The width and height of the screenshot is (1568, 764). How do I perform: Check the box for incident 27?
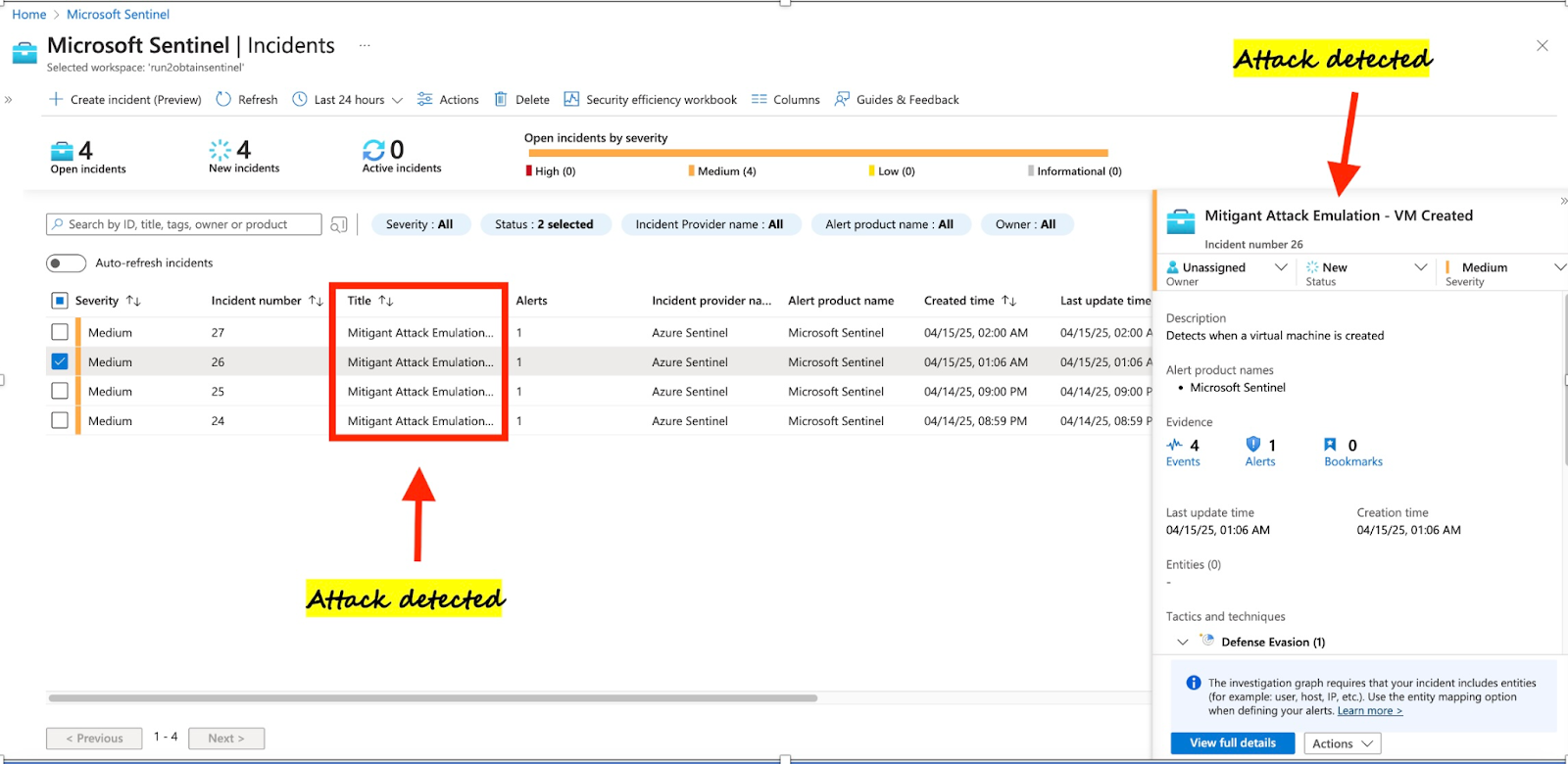pyautogui.click(x=60, y=332)
